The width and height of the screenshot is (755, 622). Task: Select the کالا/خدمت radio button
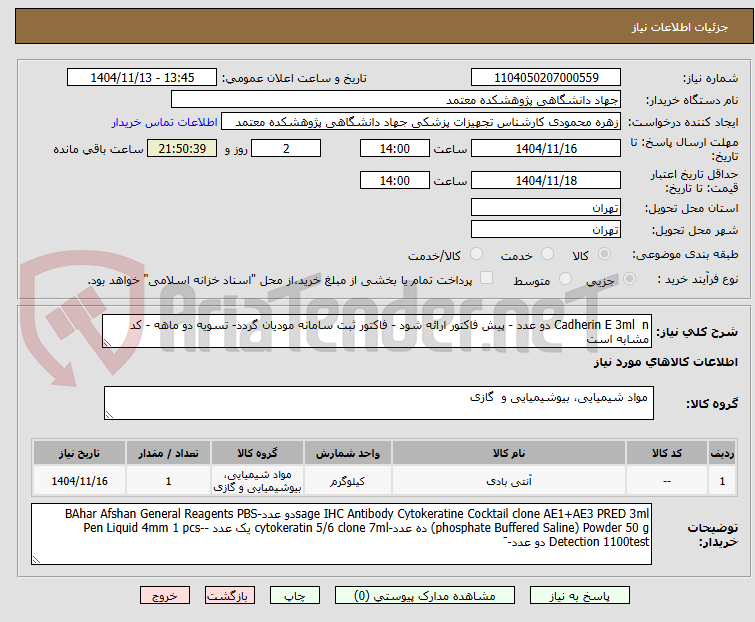pyautogui.click(x=476, y=254)
